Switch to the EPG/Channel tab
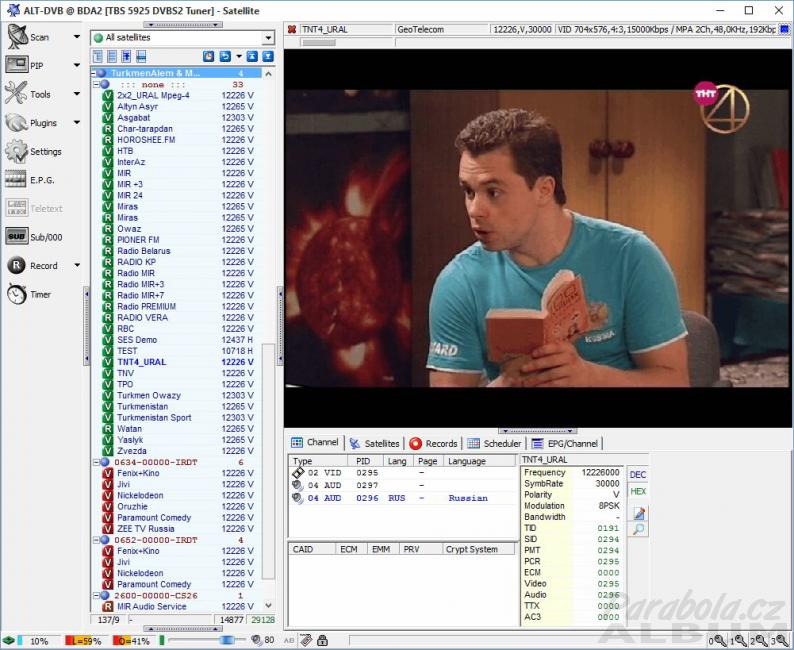This screenshot has width=794, height=650. pos(565,443)
